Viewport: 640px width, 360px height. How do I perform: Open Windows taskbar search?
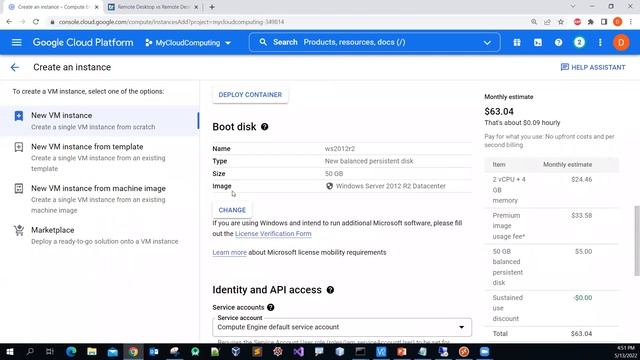pos(30,351)
